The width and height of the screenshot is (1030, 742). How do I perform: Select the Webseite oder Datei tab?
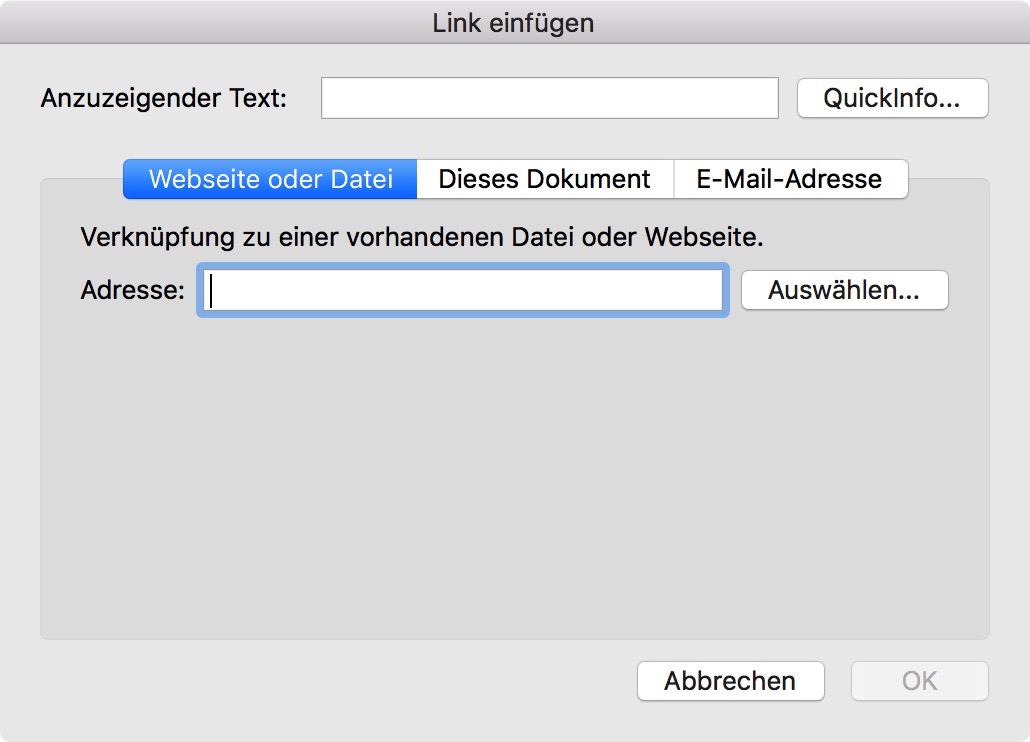click(x=270, y=179)
